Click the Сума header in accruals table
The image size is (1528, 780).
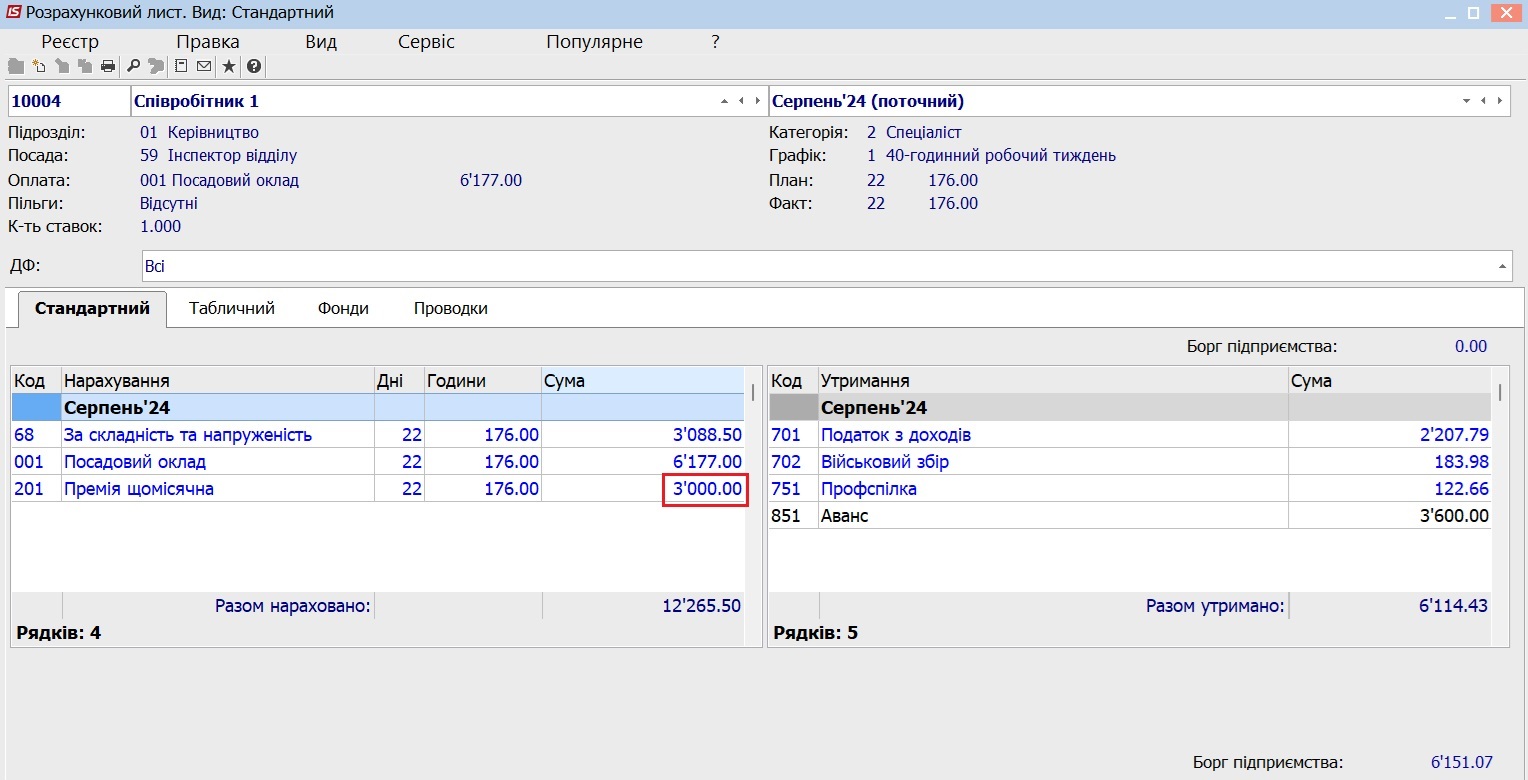(x=643, y=381)
